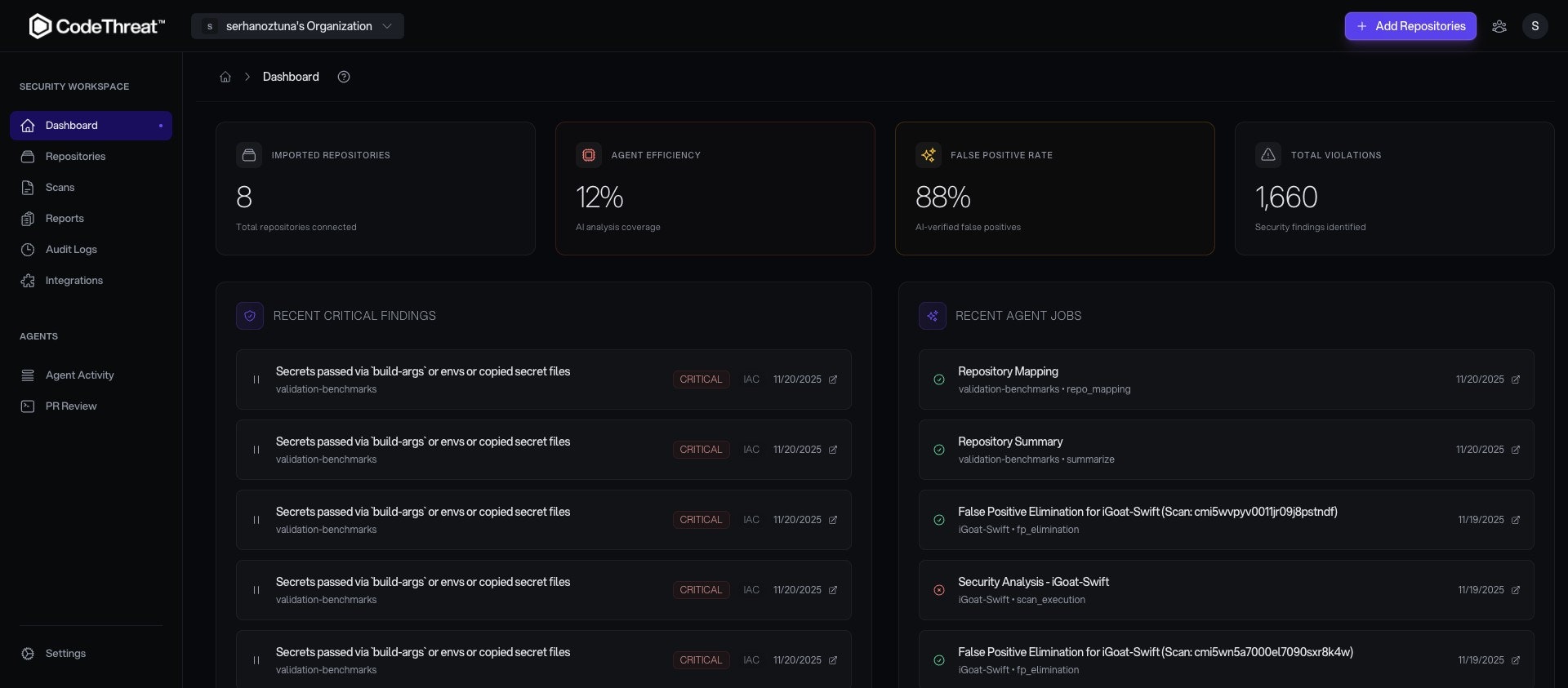Image resolution: width=1568 pixels, height=688 pixels.
Task: Open the home breadcrumb icon
Action: [225, 76]
